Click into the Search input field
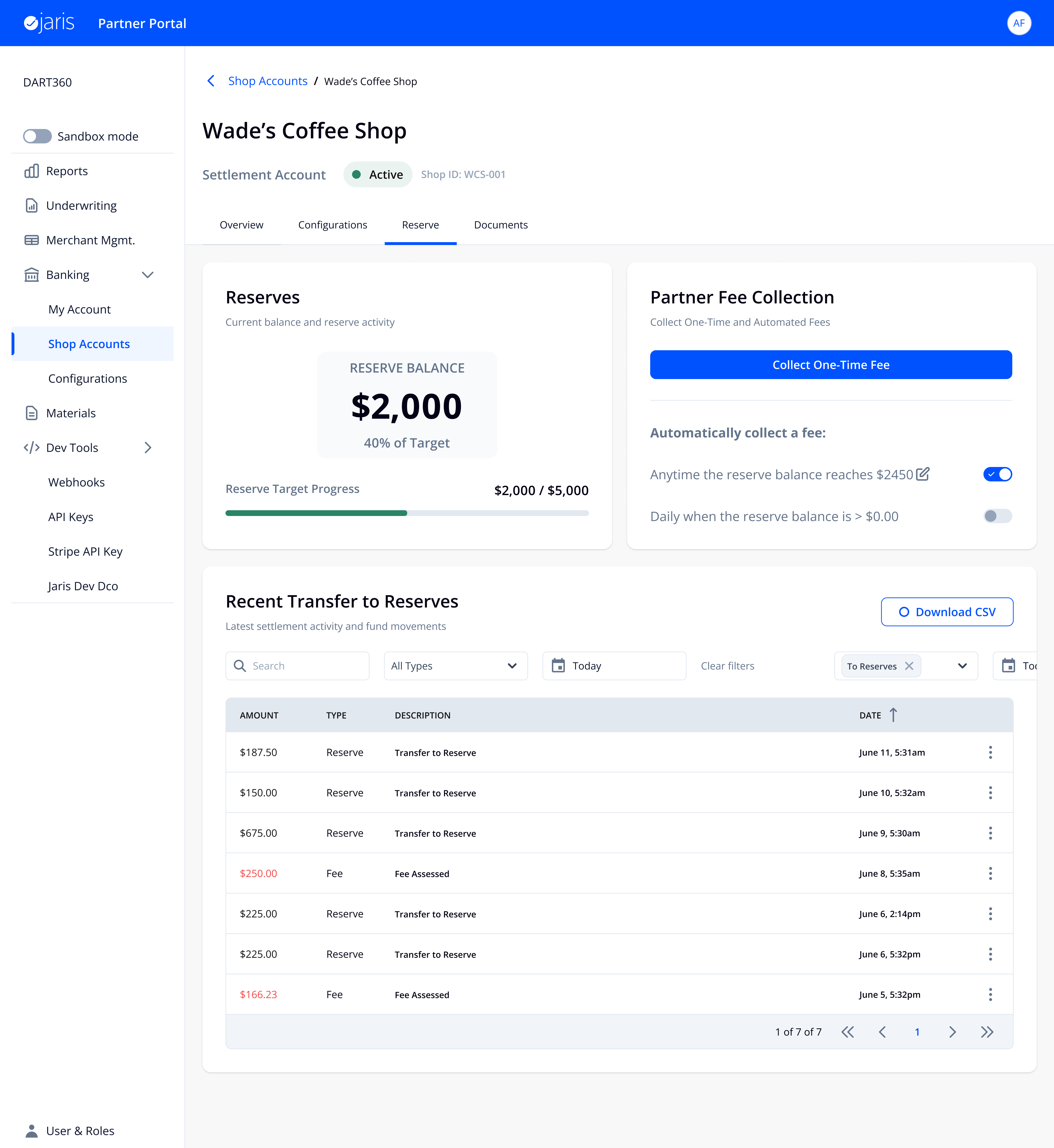 pos(297,666)
